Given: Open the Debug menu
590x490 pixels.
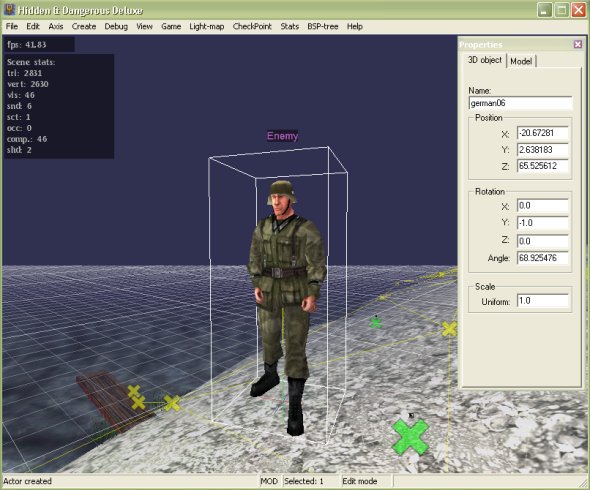Looking at the screenshot, I should pos(116,26).
